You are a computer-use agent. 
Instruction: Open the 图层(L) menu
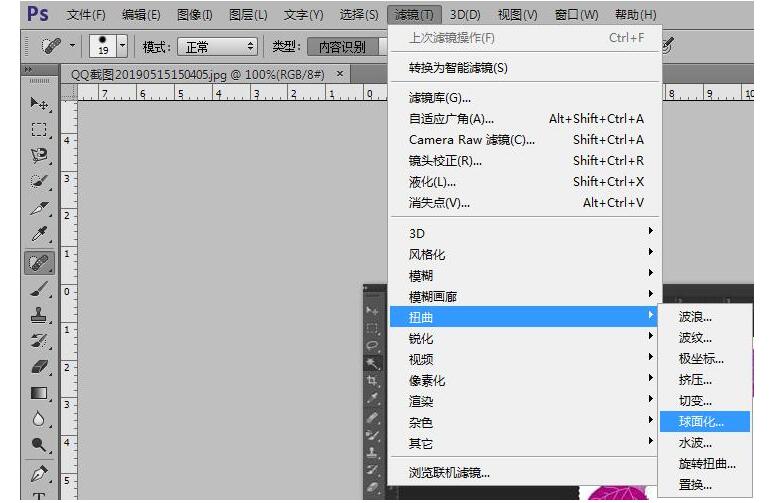[248, 15]
